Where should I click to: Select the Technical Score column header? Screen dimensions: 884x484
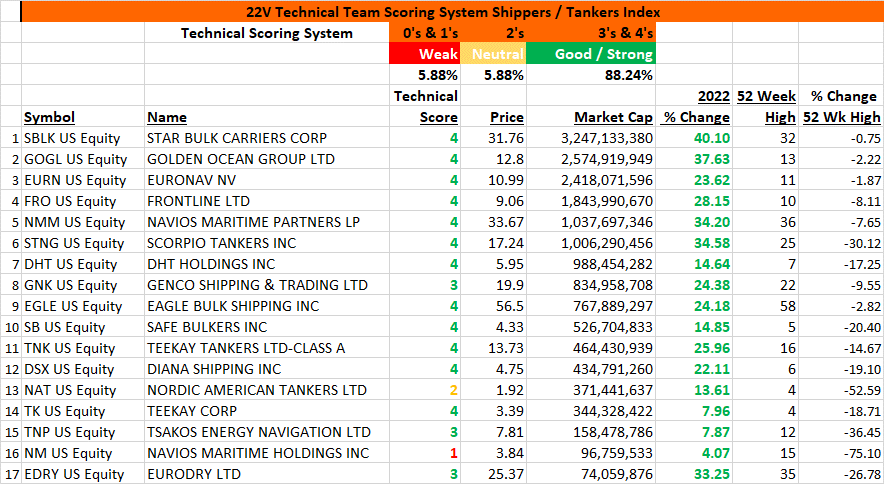(426, 107)
